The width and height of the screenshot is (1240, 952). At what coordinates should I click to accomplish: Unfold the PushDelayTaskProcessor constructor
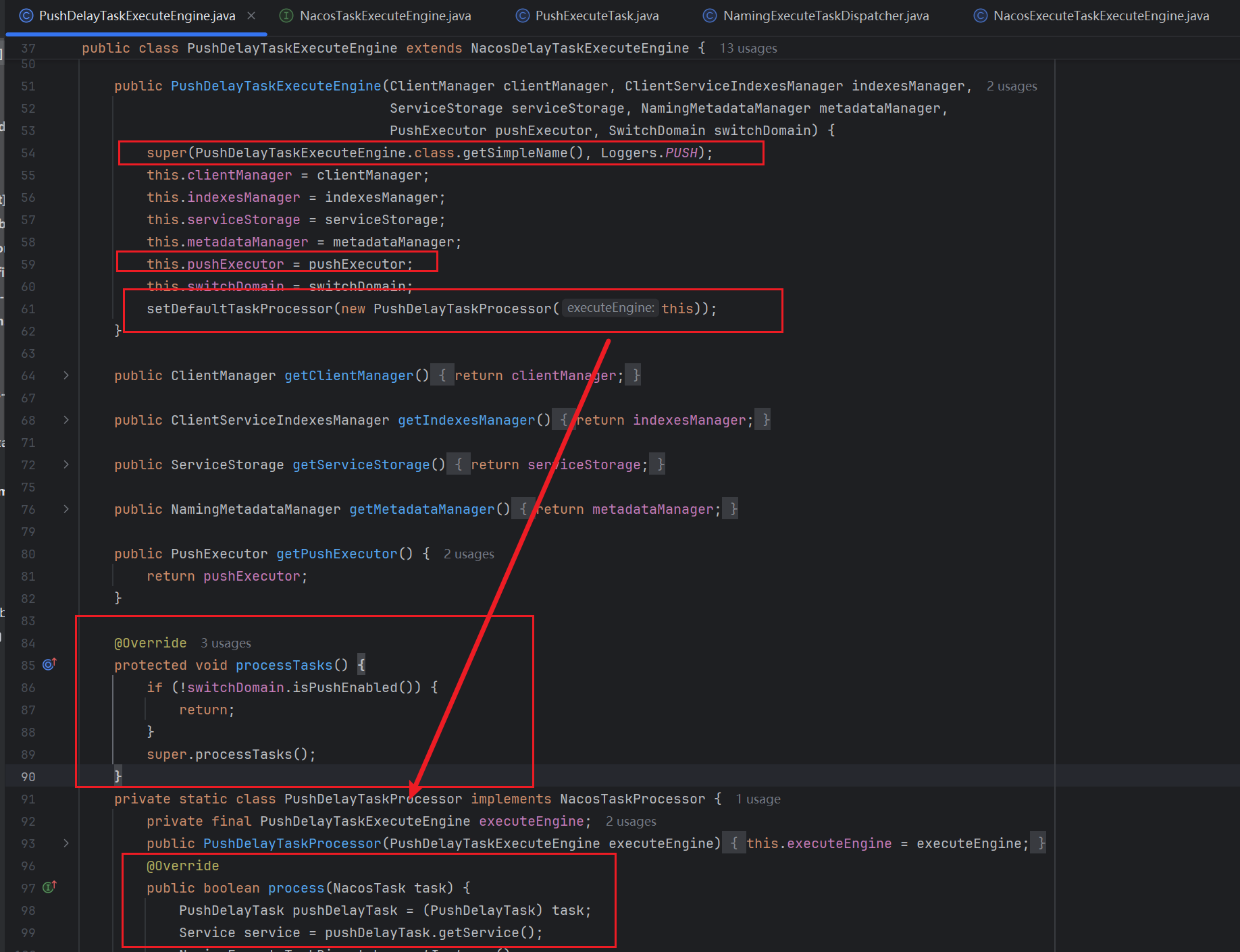(66, 843)
